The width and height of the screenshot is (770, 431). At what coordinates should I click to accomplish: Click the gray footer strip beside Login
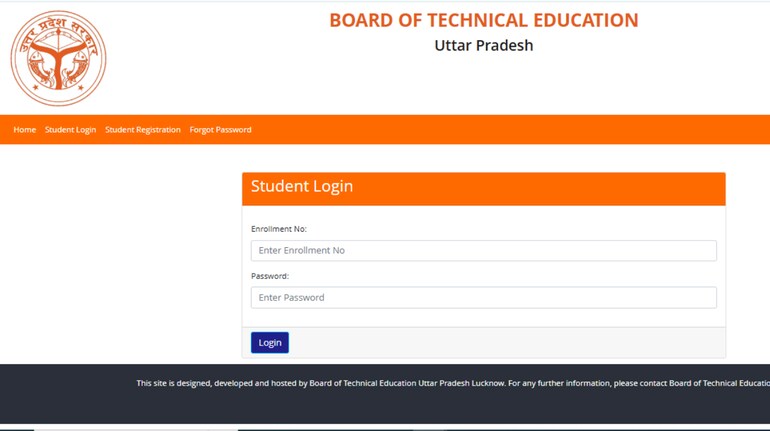coord(500,343)
